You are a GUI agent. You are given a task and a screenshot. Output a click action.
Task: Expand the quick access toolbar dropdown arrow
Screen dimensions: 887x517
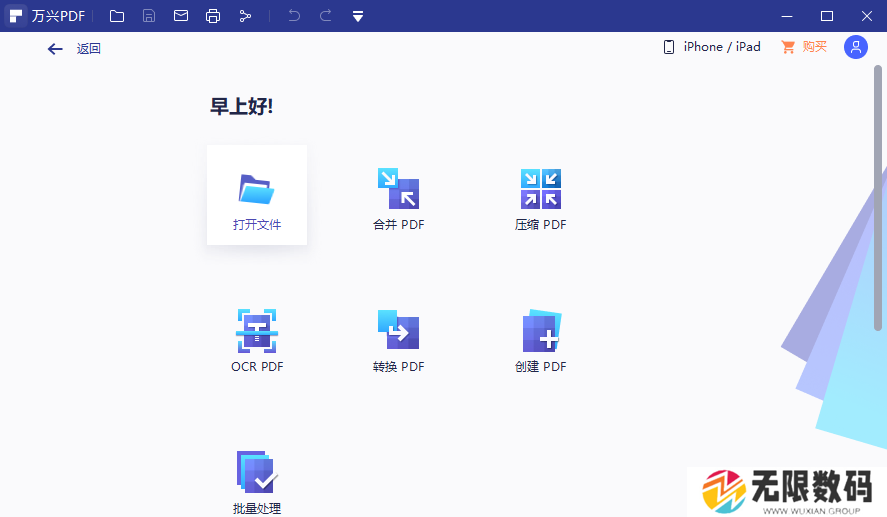[358, 16]
